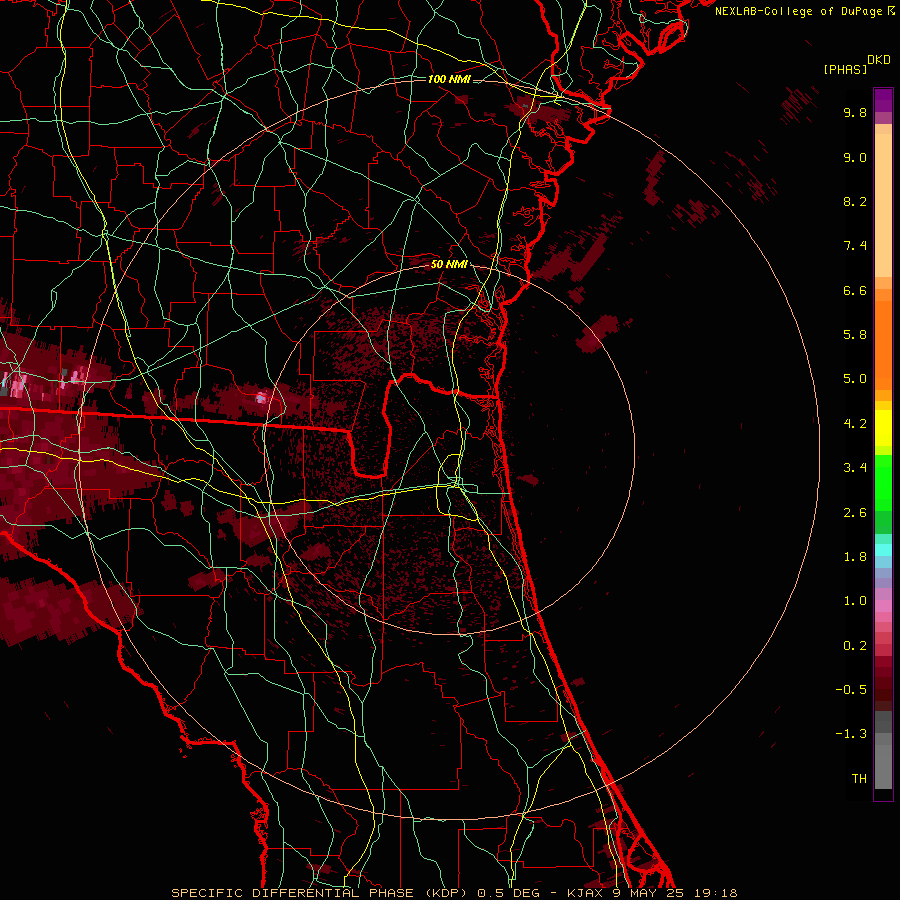Click the 1.0 legend value
Image resolution: width=900 pixels, height=900 pixels.
pos(855,601)
